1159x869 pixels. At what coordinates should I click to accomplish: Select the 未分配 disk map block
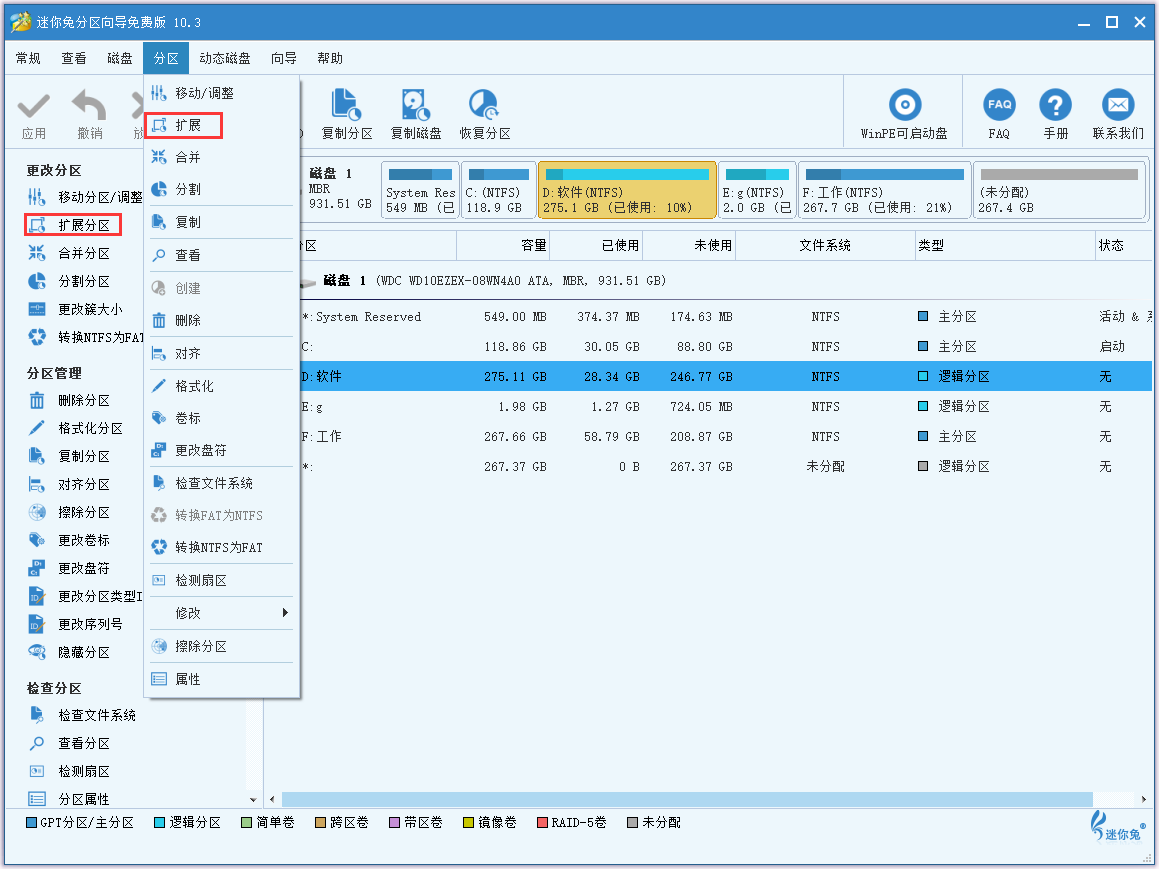1058,191
